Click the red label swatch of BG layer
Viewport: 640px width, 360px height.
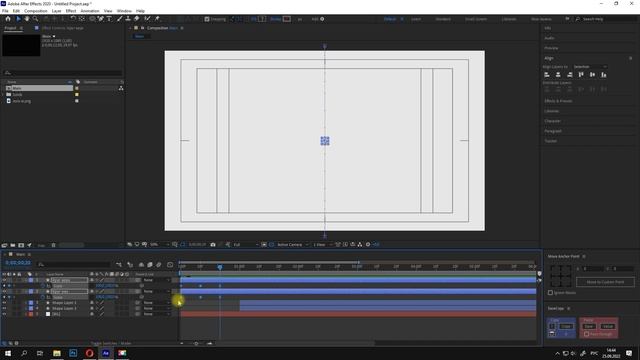[31, 314]
